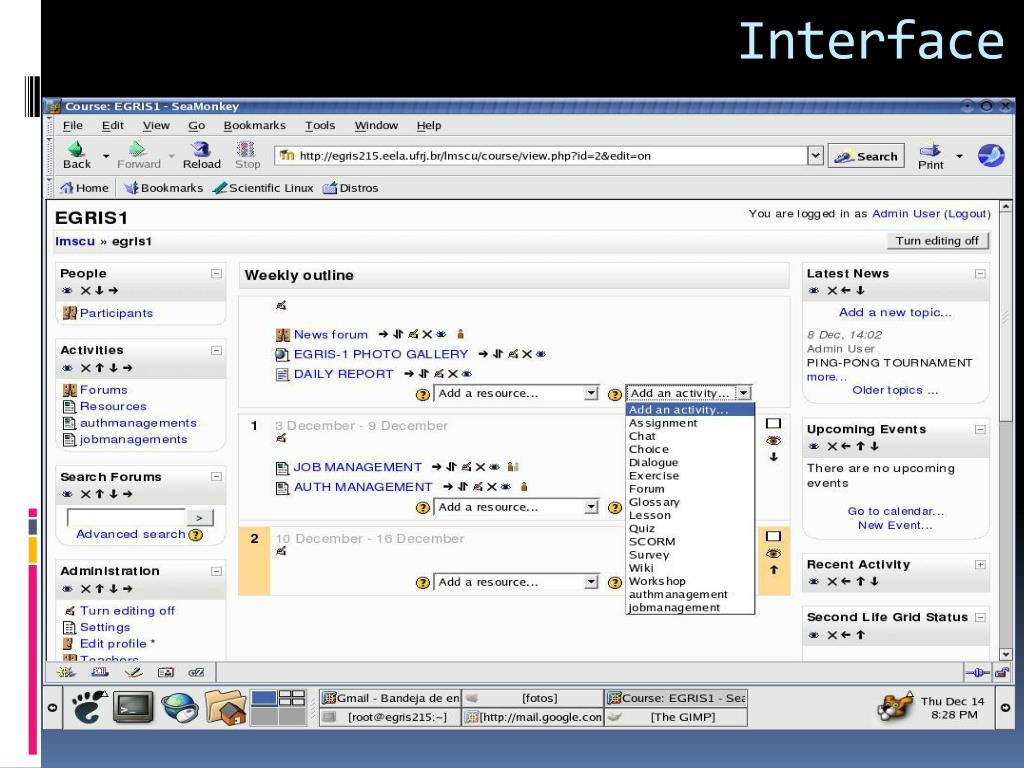Click the page vertical scrollbar down arrow

1006,654
